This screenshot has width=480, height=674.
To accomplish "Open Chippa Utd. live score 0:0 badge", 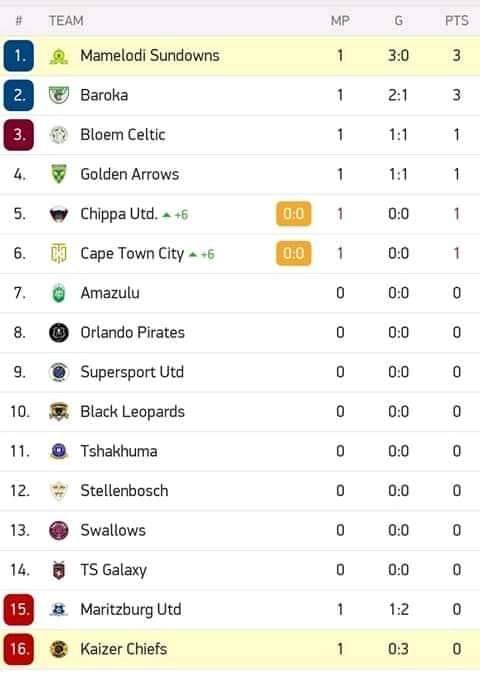I will 294,214.
